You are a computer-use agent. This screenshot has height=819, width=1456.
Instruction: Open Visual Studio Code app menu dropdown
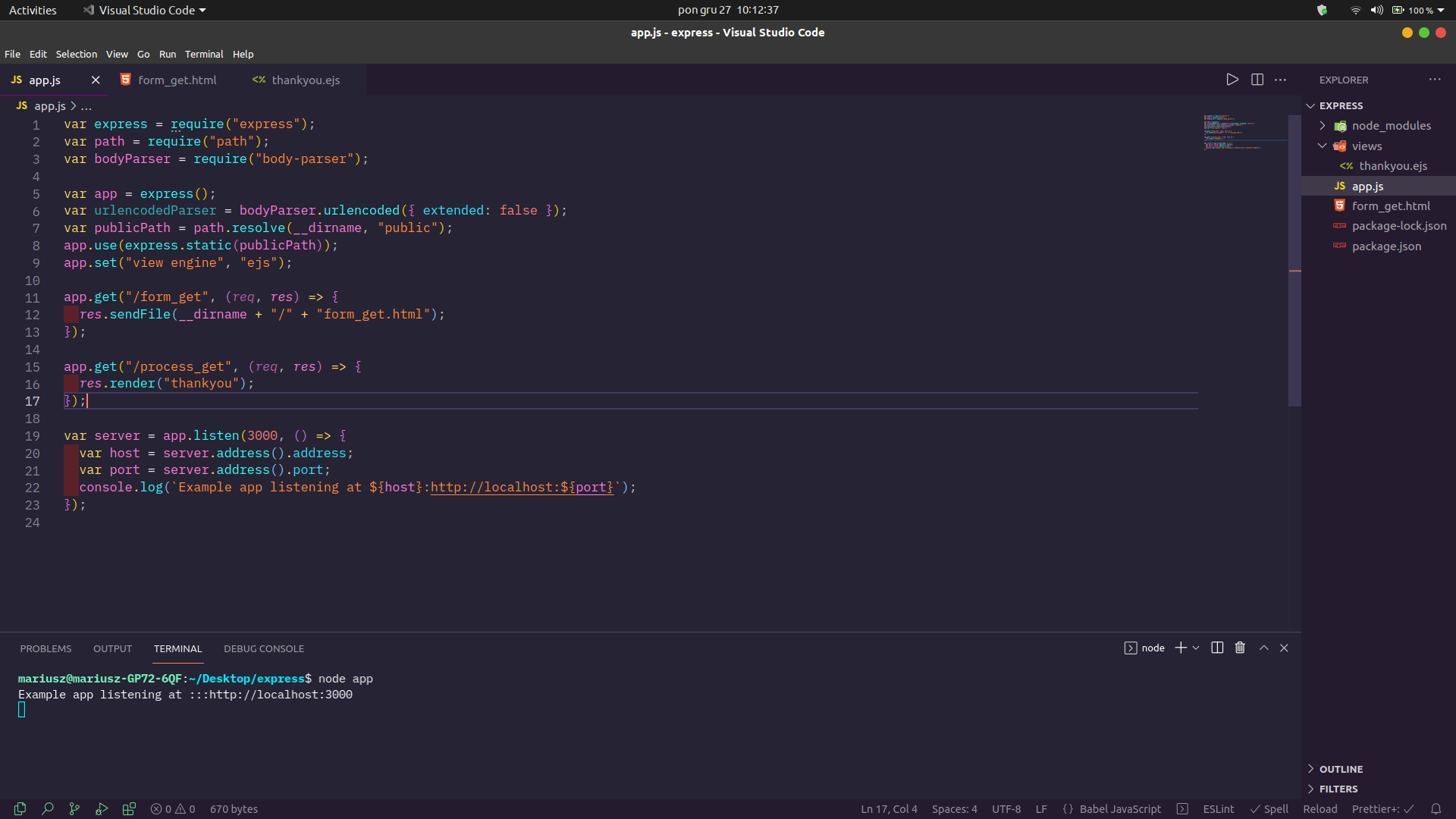point(144,10)
